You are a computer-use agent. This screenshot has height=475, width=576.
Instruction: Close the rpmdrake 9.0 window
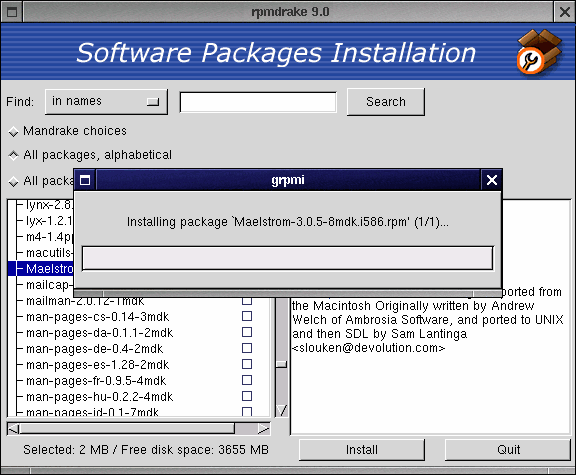tap(564, 12)
